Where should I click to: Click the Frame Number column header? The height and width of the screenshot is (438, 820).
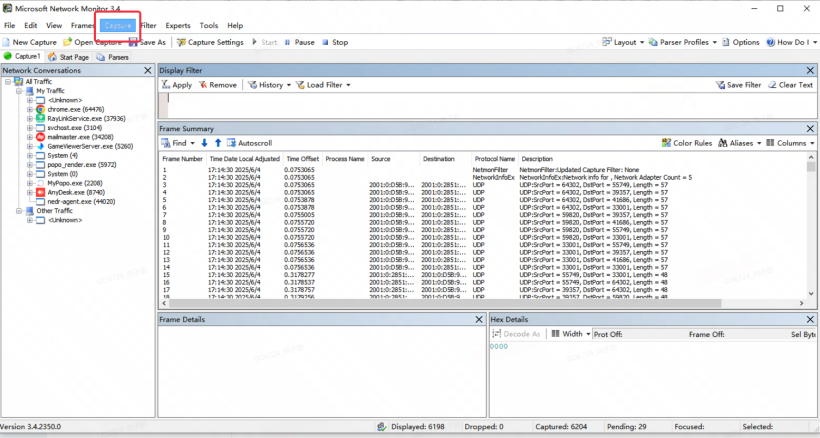point(183,159)
